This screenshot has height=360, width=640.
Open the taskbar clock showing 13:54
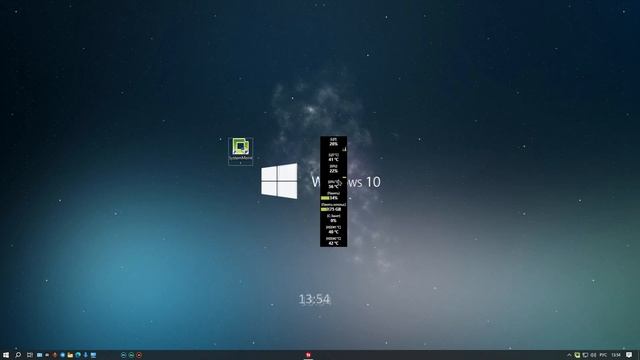tap(616, 355)
